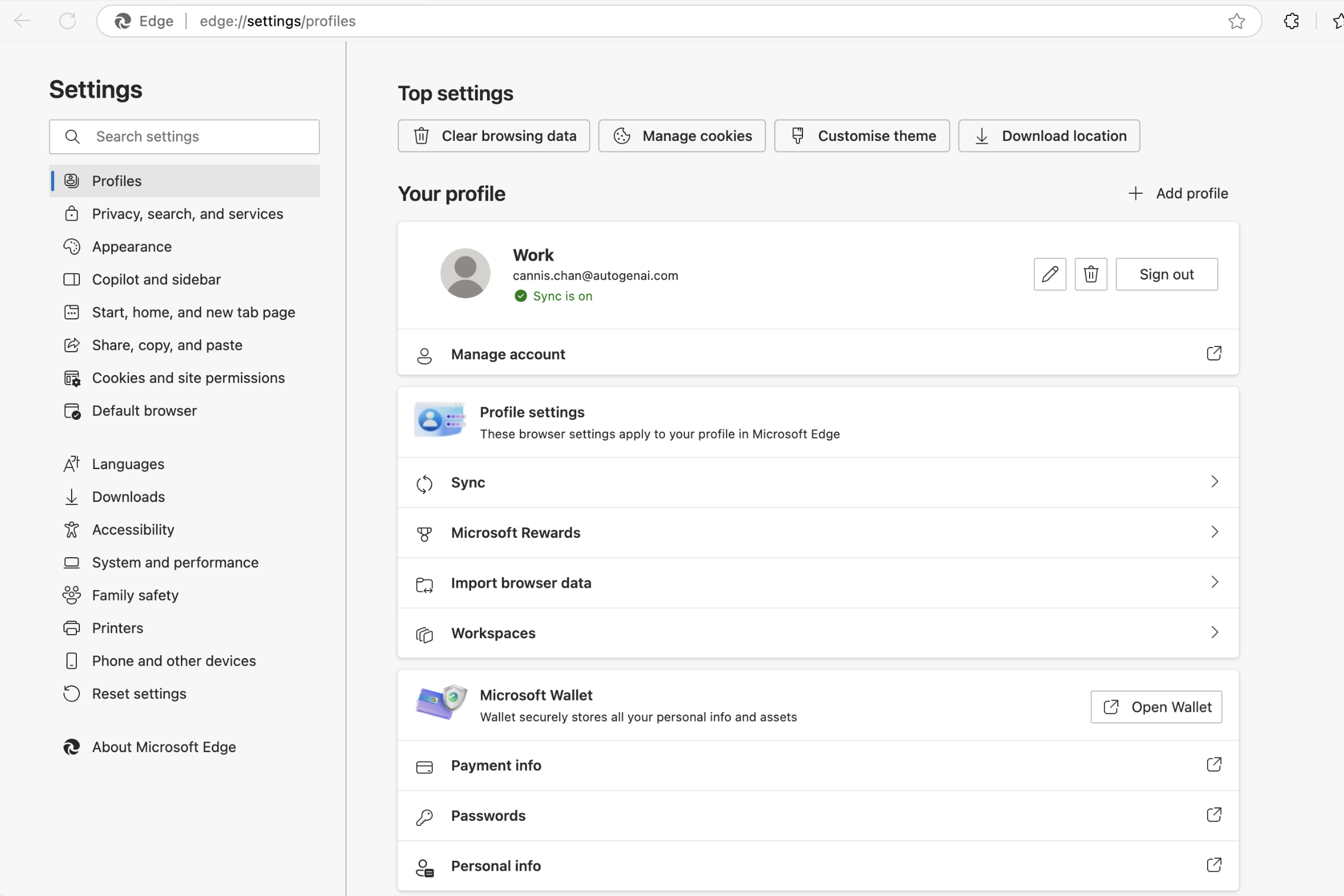The image size is (1344, 896).
Task: Open Printers settings
Action: (x=184, y=628)
